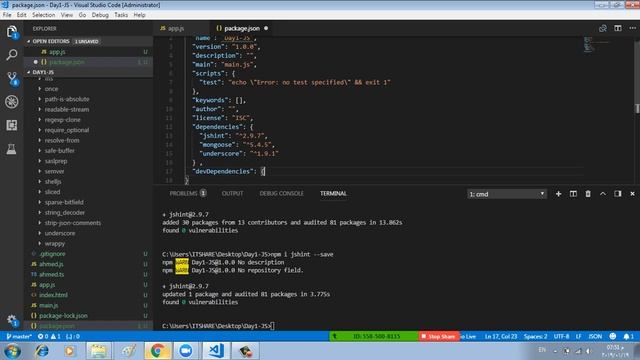Click the Open Changes icon in editor toolbar

click(x=602, y=28)
